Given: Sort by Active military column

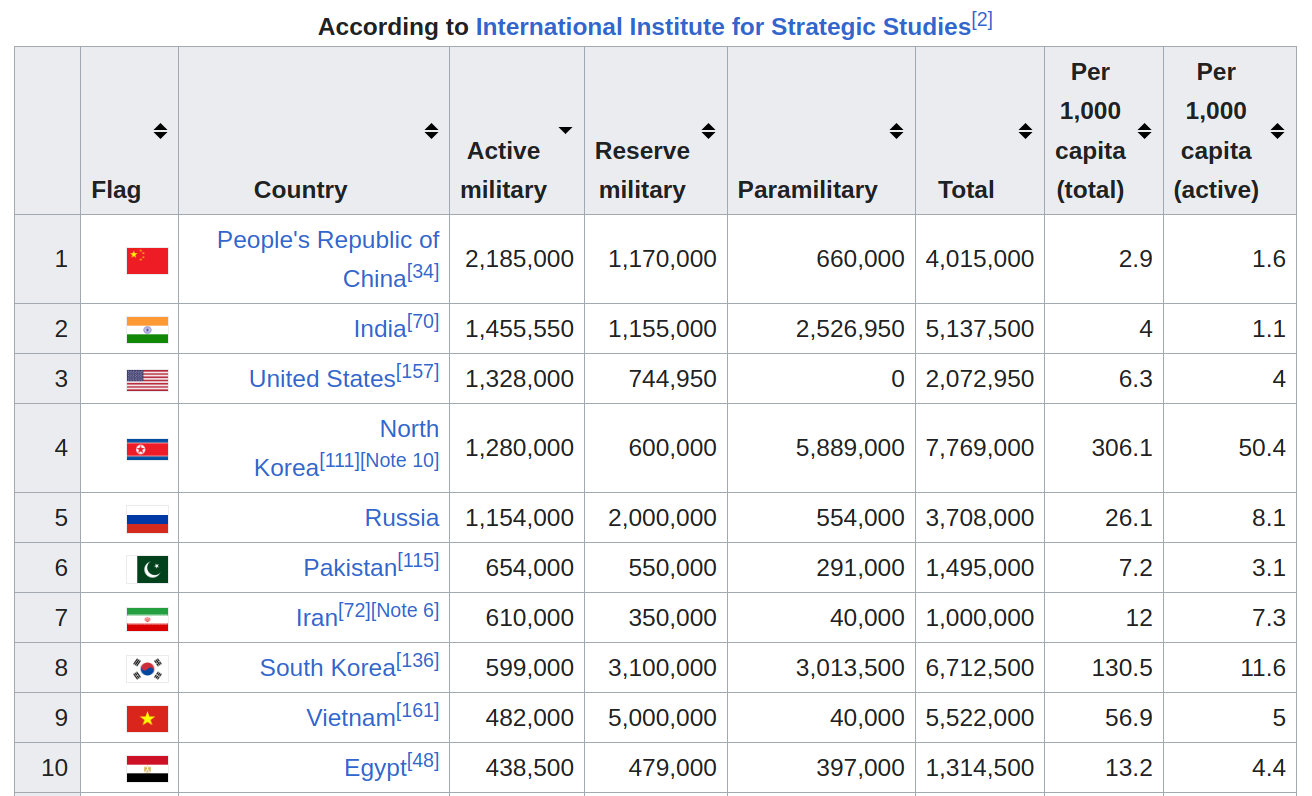Looking at the screenshot, I should [566, 131].
